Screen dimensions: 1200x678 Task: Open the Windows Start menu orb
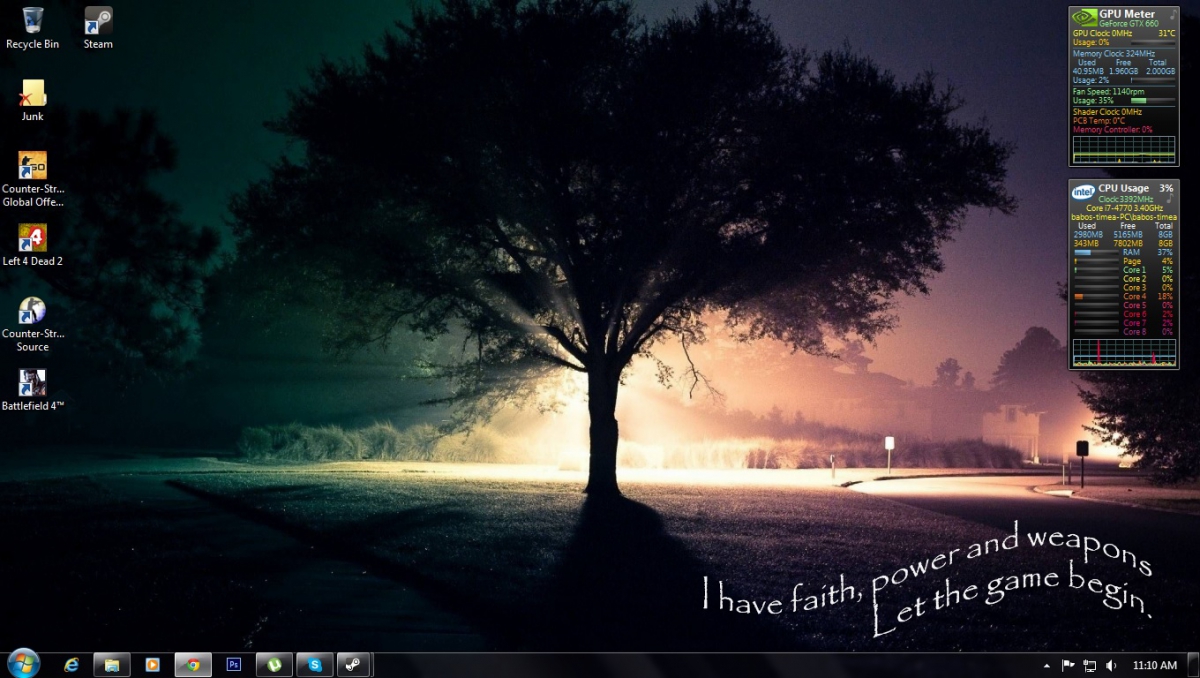[x=23, y=662]
